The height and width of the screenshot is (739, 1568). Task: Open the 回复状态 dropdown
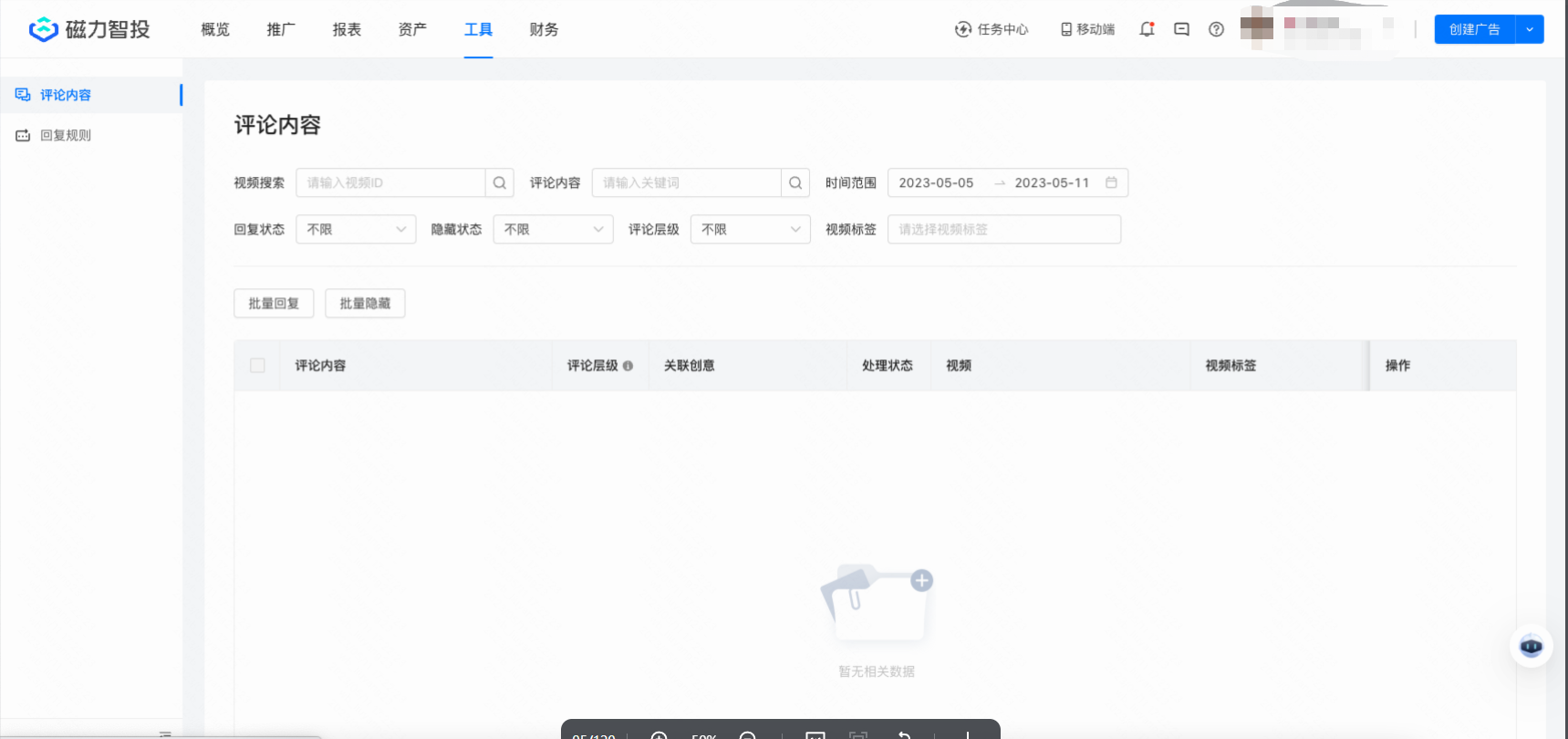pos(356,229)
